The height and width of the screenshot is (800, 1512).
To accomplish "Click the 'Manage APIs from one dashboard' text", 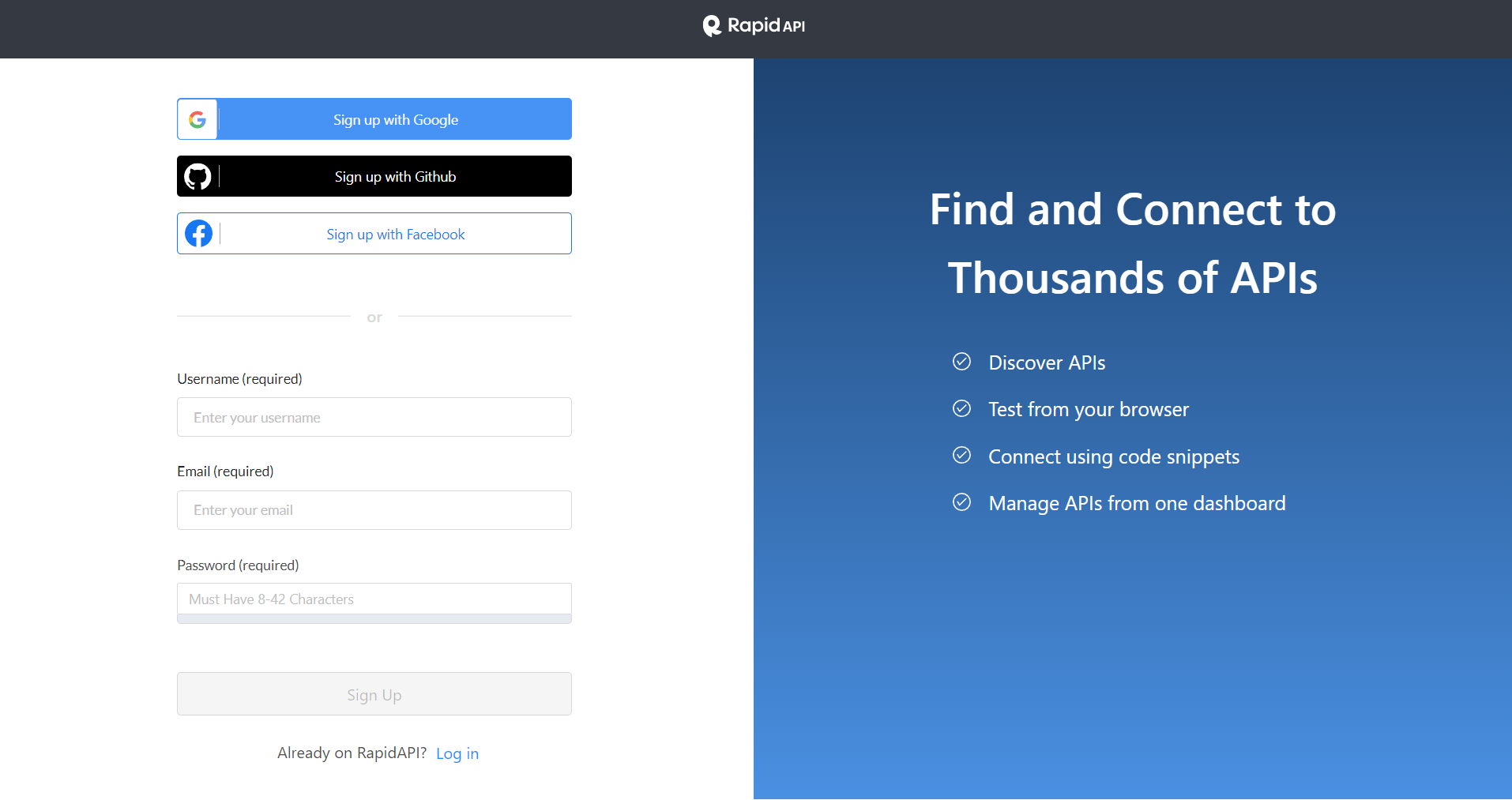I will click(x=1137, y=503).
